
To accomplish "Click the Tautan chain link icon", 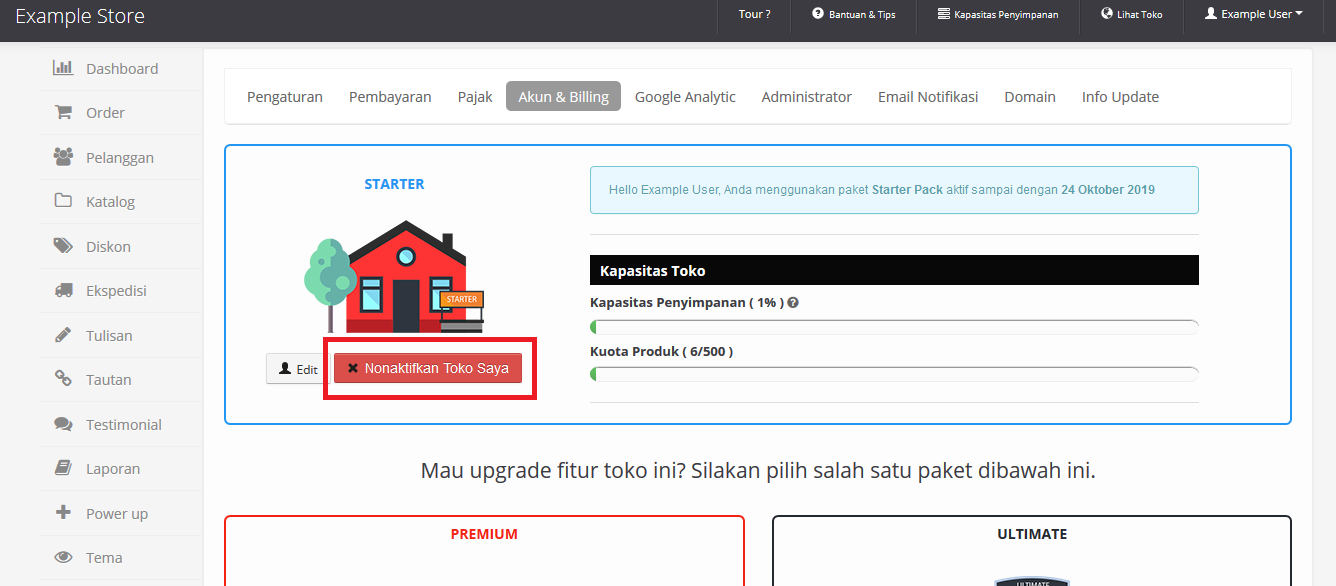I will coord(63,379).
